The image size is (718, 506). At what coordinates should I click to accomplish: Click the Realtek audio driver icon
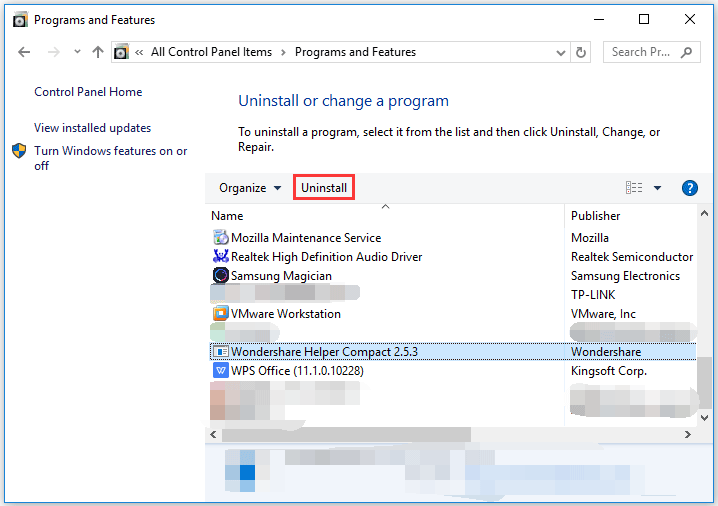221,257
